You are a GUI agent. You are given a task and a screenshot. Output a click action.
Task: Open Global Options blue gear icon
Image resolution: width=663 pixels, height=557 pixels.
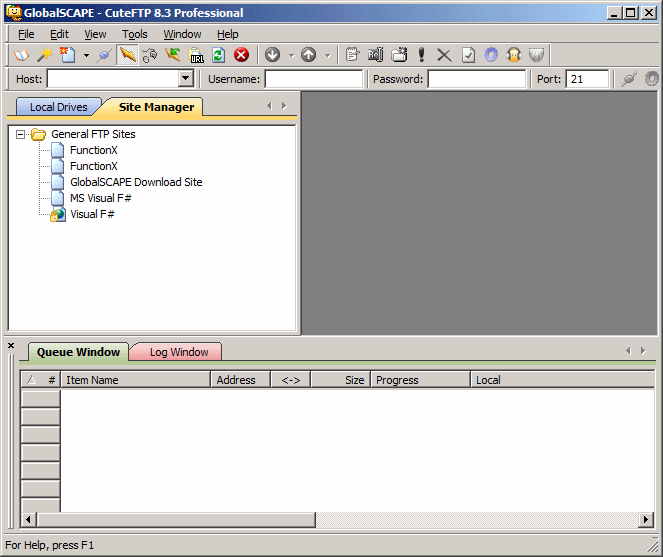tap(491, 55)
